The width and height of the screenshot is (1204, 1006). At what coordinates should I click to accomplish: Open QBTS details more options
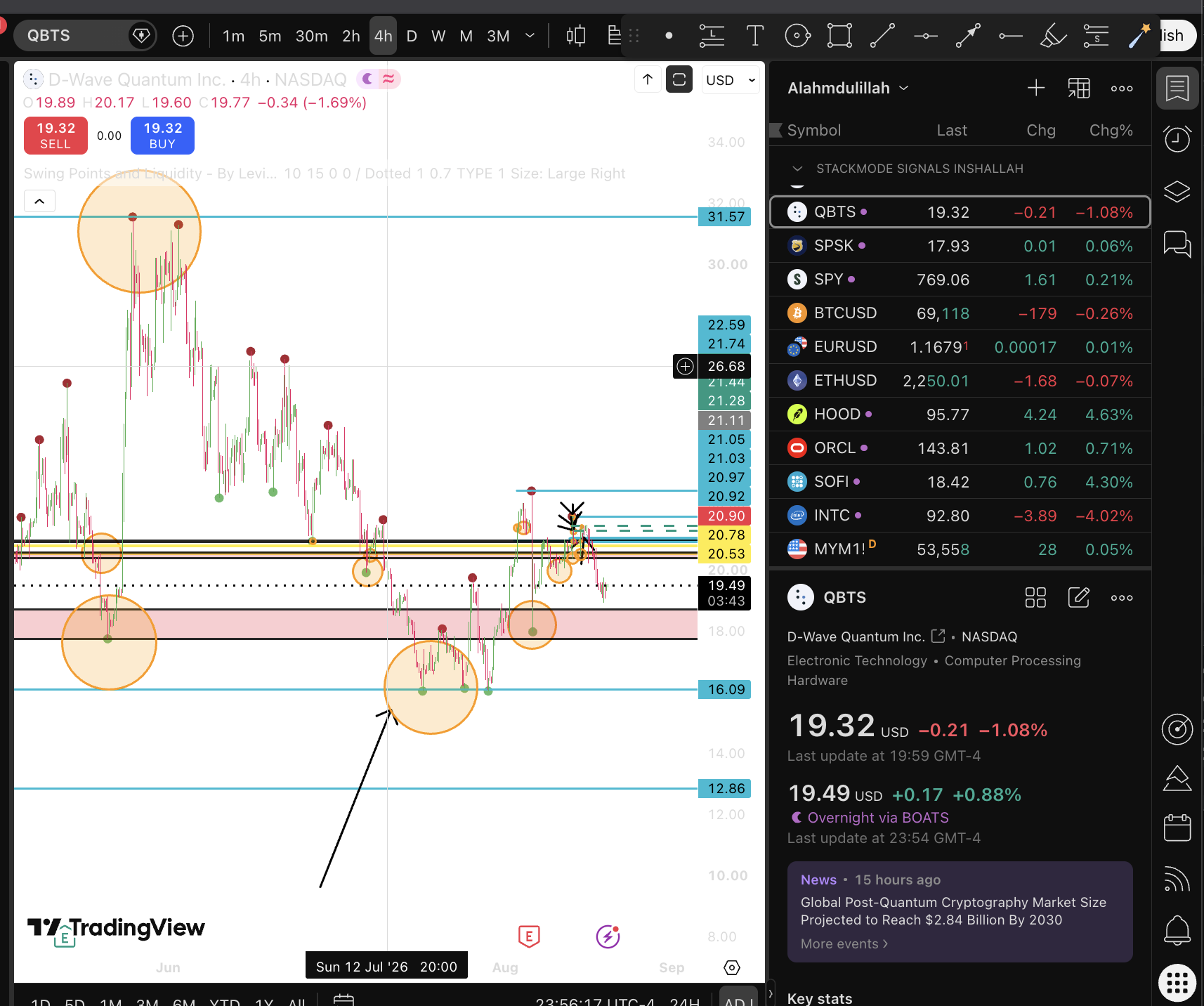click(x=1122, y=598)
